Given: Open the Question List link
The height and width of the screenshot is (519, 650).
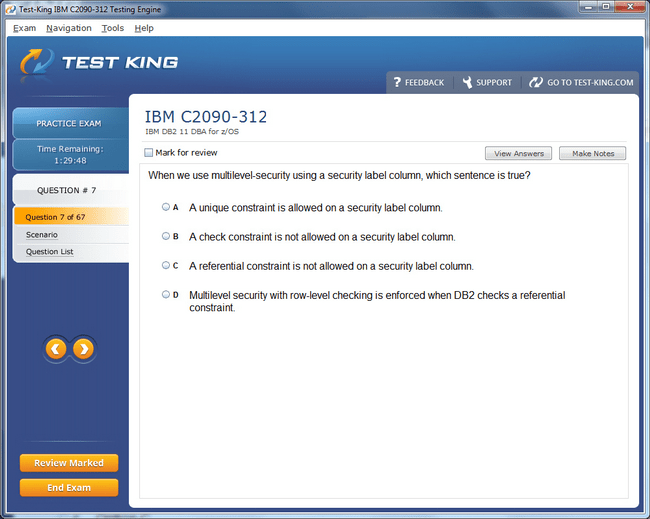Looking at the screenshot, I should click(x=49, y=252).
